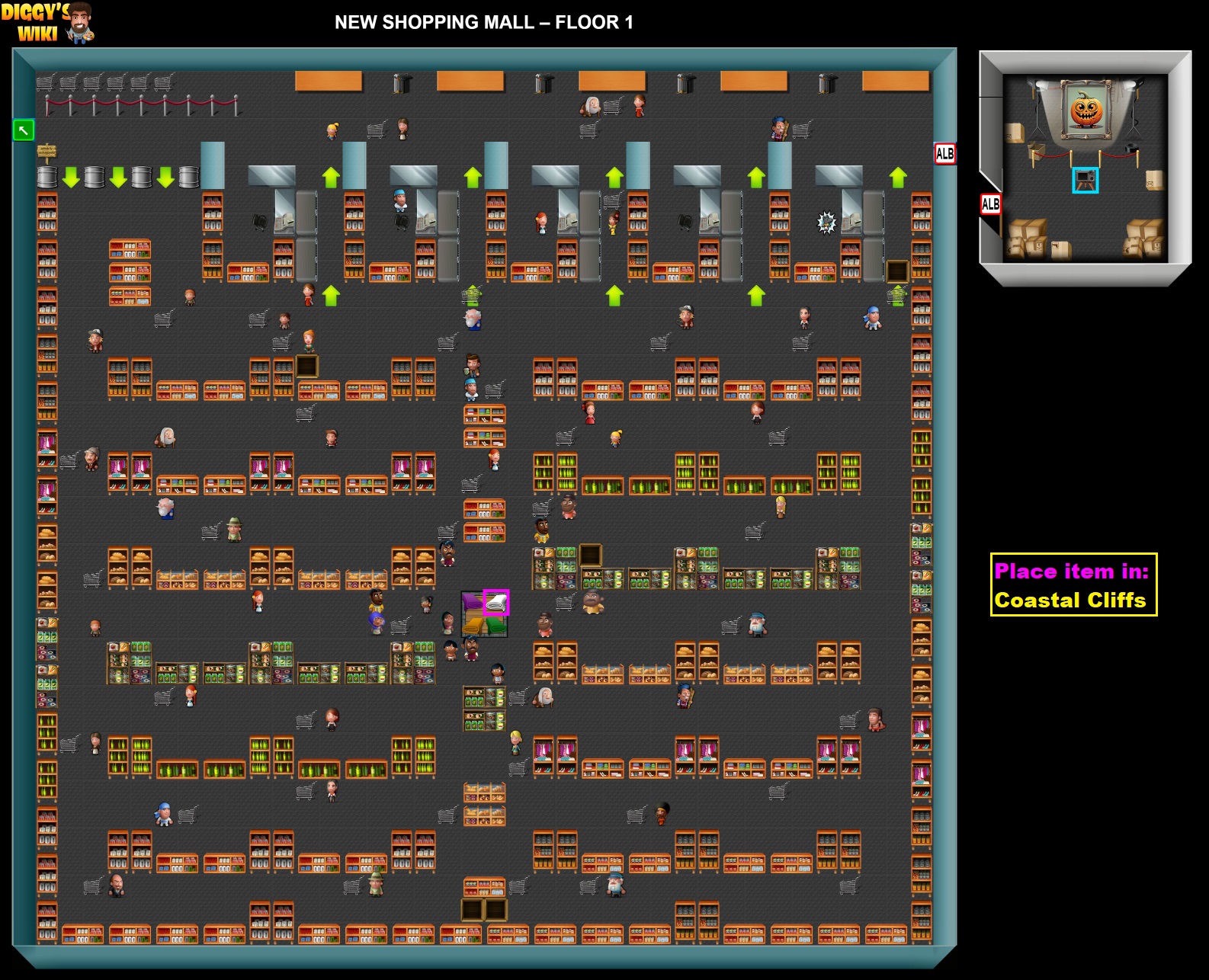The width and height of the screenshot is (1209, 980).
Task: Click the spiky burst icon near checkout
Action: [x=826, y=223]
